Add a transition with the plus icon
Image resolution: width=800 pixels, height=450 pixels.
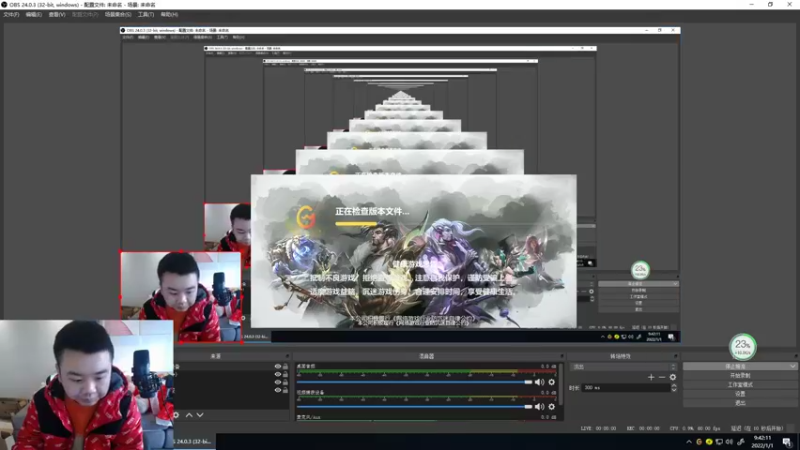[651, 377]
